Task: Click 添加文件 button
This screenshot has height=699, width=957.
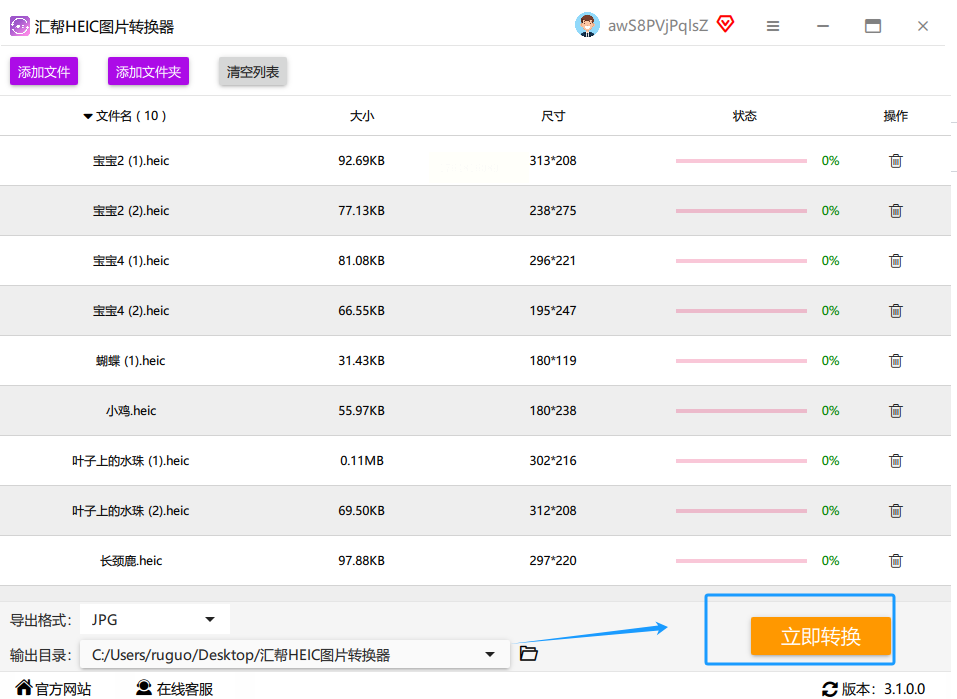Action: [44, 71]
